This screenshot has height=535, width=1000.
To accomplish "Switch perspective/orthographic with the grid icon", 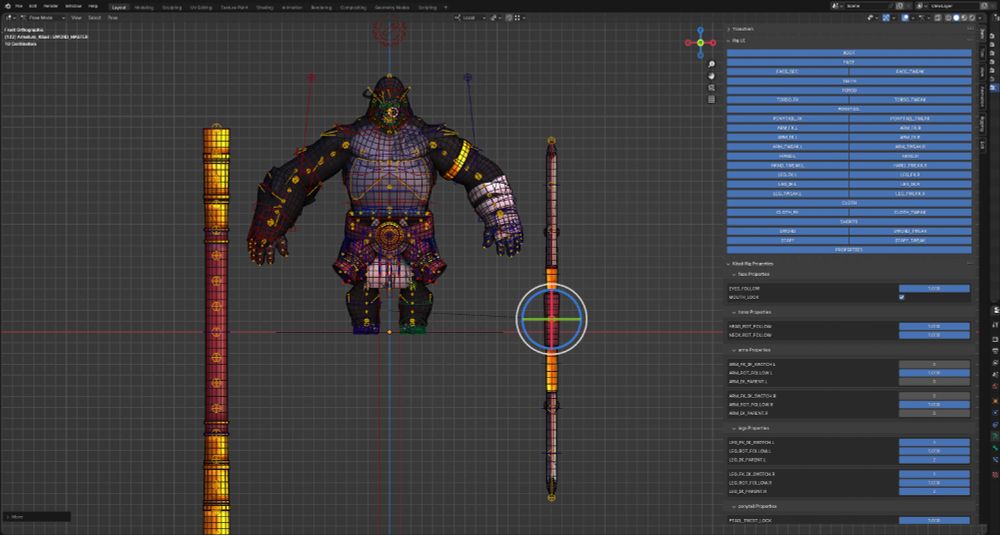I will 712,99.
